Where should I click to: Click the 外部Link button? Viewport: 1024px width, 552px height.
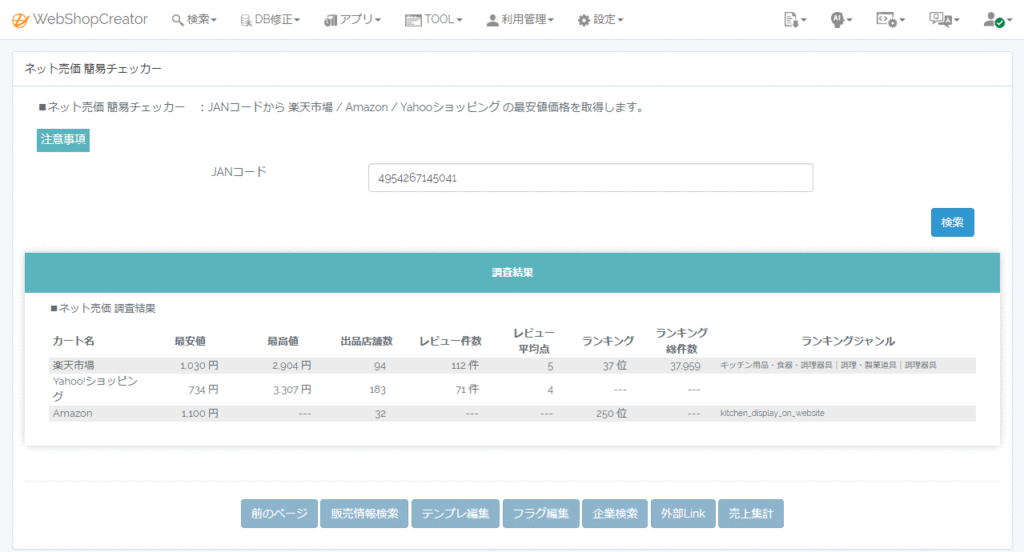[683, 513]
